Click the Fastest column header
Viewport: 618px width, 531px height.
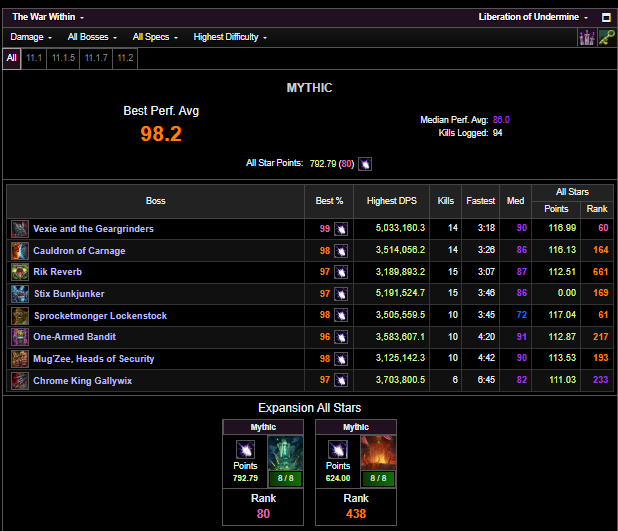point(480,201)
